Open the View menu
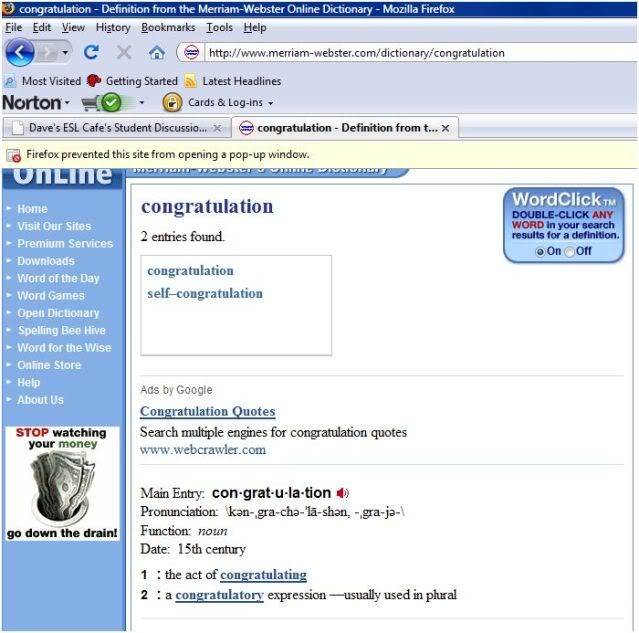Image resolution: width=639 pixels, height=633 pixels. tap(73, 27)
